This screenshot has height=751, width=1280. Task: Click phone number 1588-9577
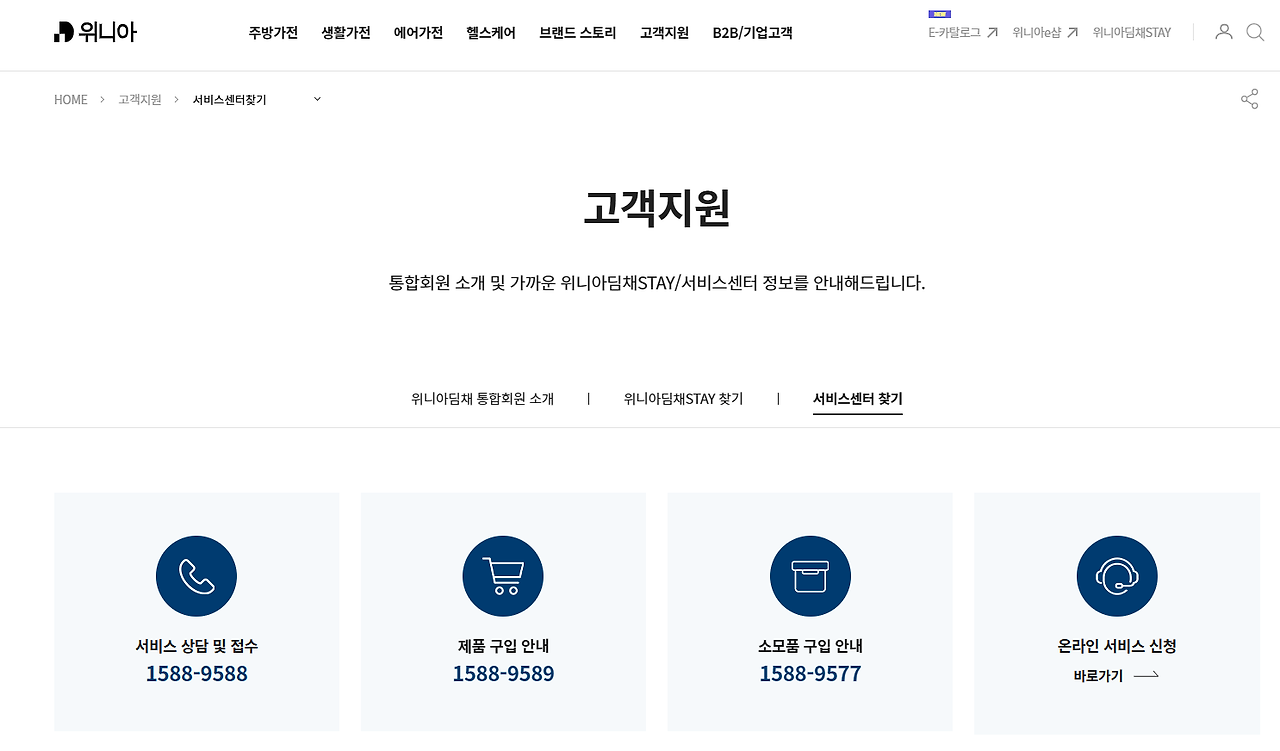[810, 674]
